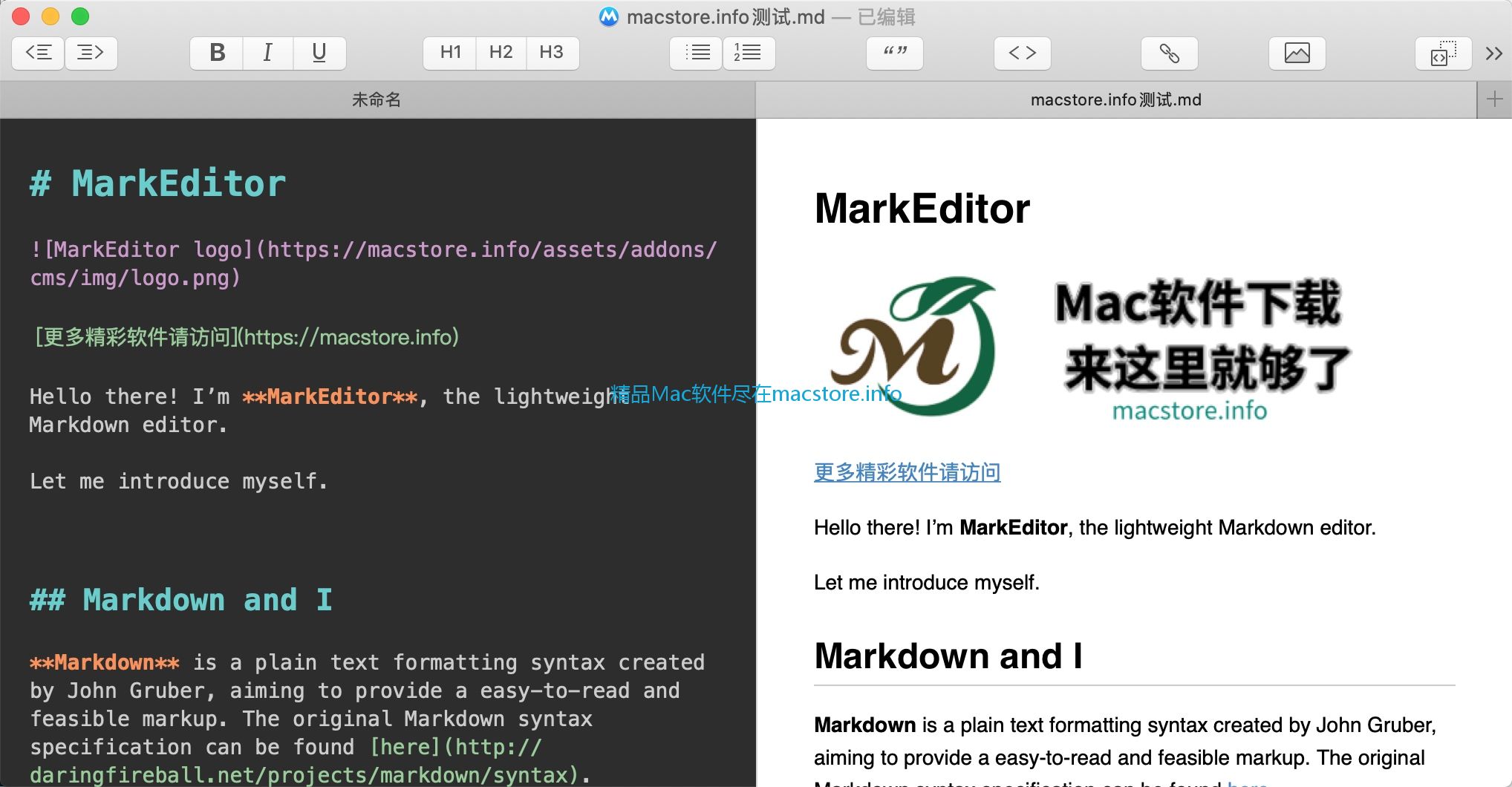Insert a level 1 heading (H1)
The width and height of the screenshot is (1512, 787).
[x=450, y=53]
